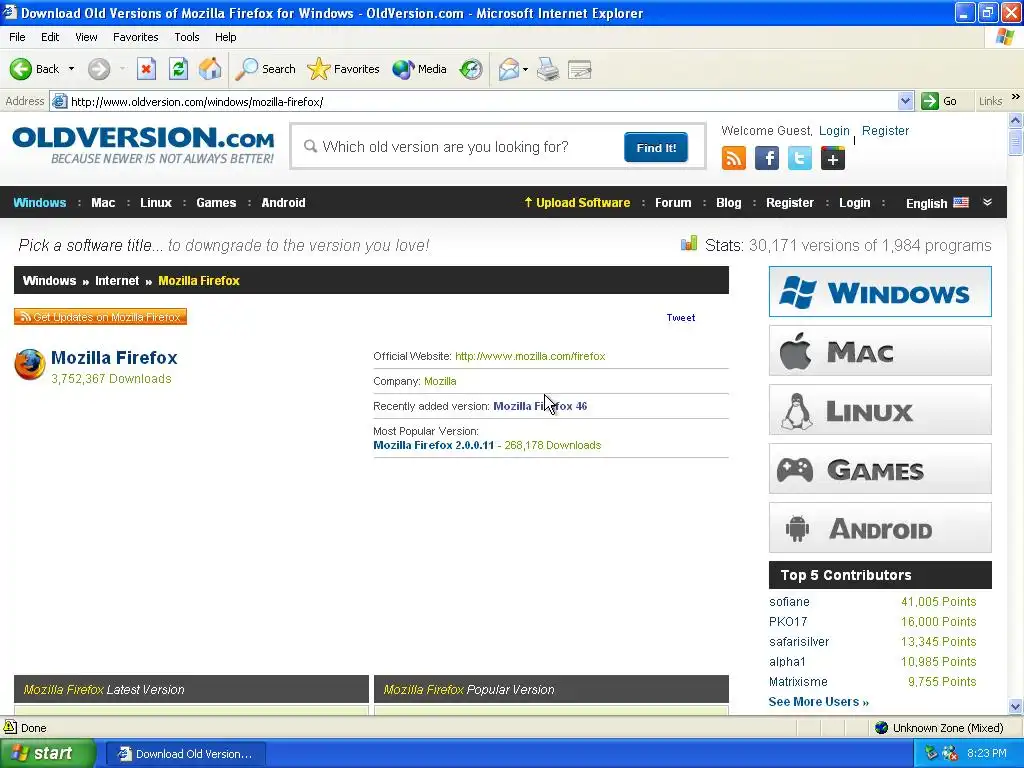The width and height of the screenshot is (1024, 768).
Task: Open Mozilla Firefox 2.0.0.11 popular version
Action: 434,445
